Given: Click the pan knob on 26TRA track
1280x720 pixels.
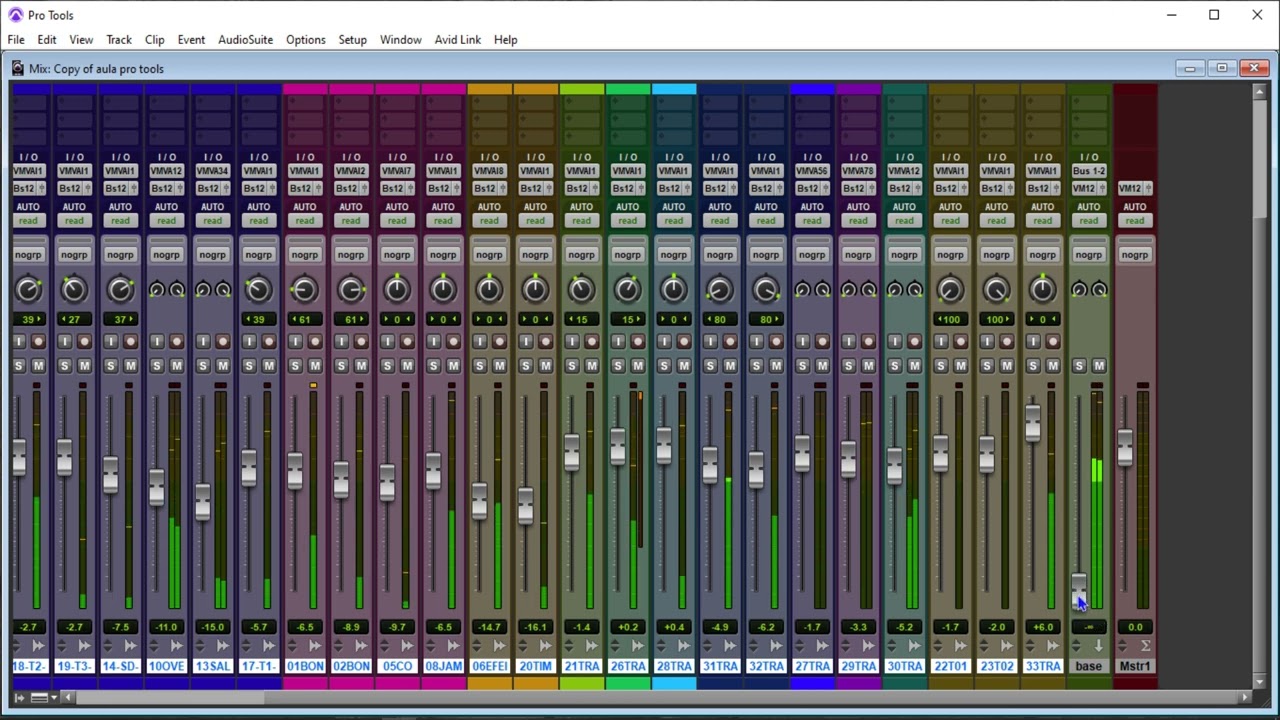Looking at the screenshot, I should [x=627, y=290].
